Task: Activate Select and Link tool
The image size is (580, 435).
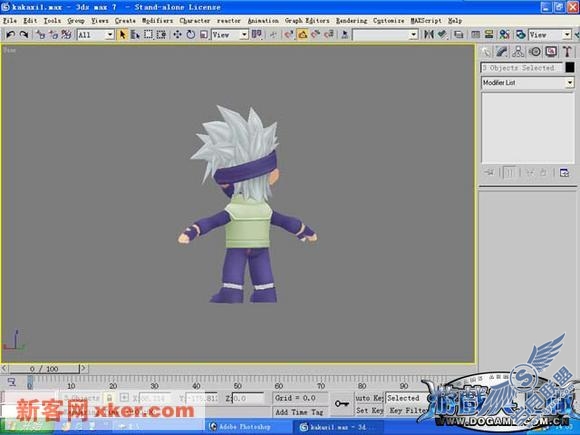Action: pos(40,35)
